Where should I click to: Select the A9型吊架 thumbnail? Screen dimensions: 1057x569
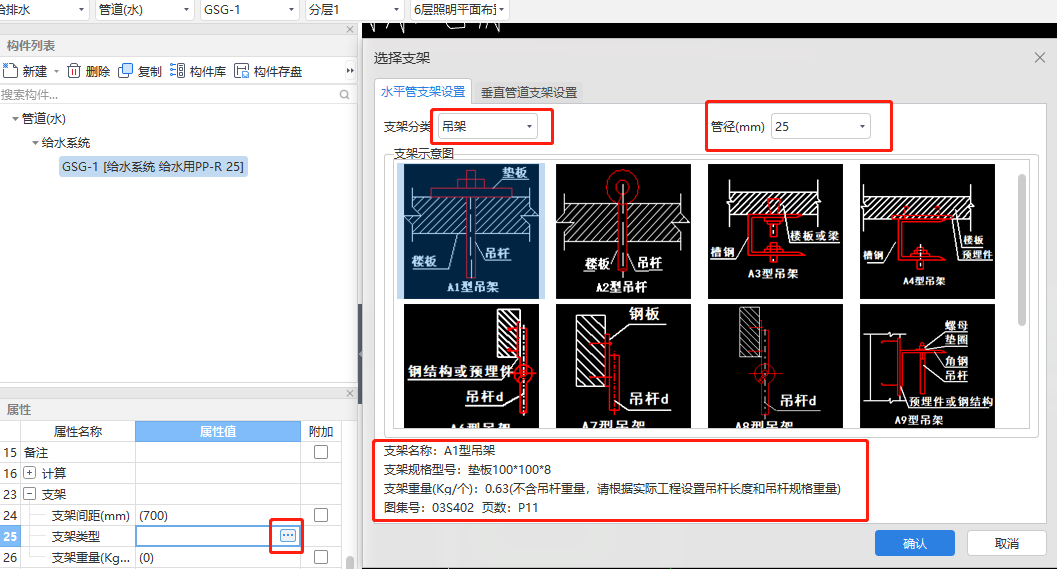(x=927, y=365)
